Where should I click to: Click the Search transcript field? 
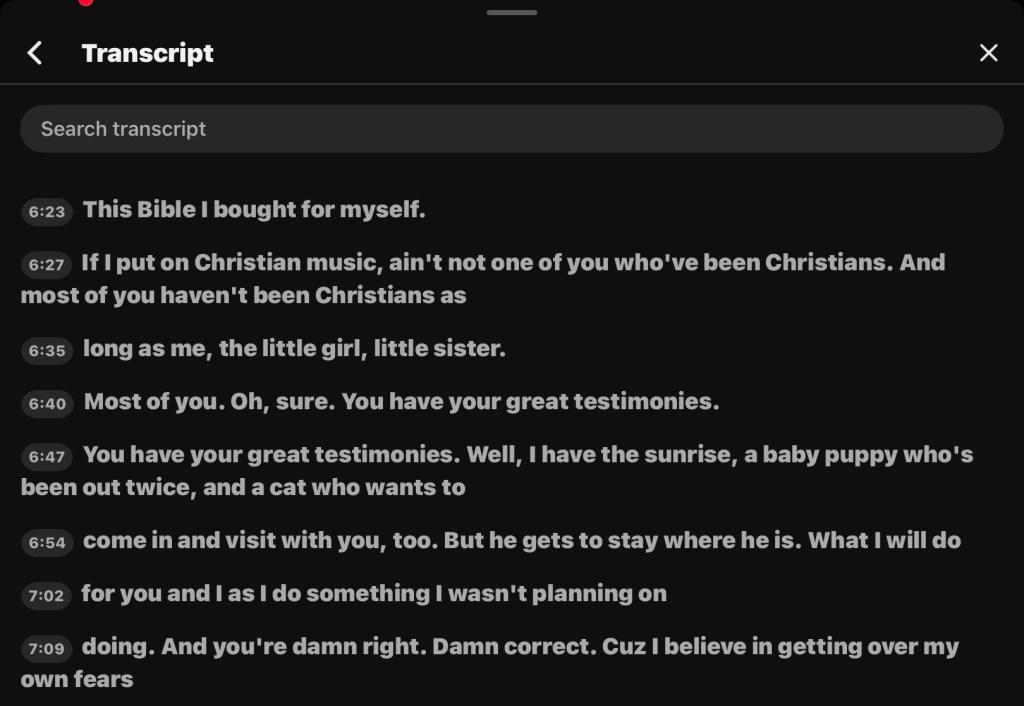(x=511, y=129)
